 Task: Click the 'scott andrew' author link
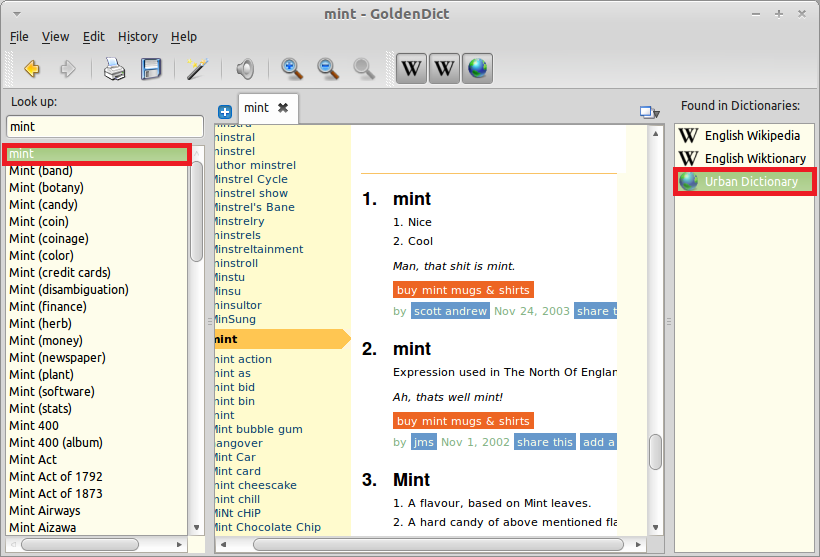[450, 311]
